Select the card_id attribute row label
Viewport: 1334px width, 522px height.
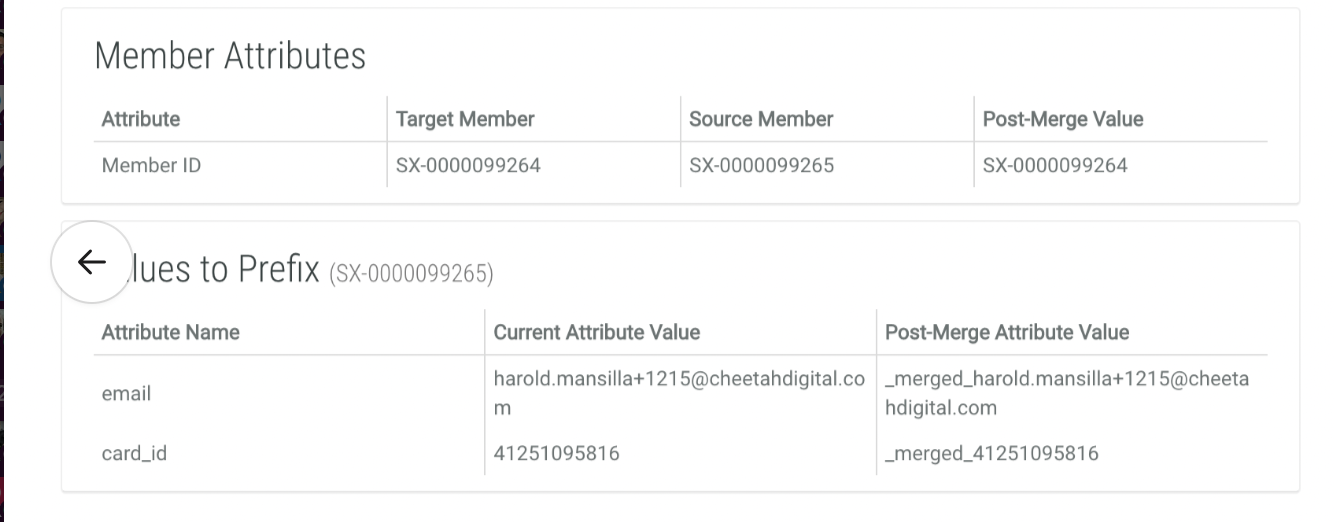click(x=134, y=454)
